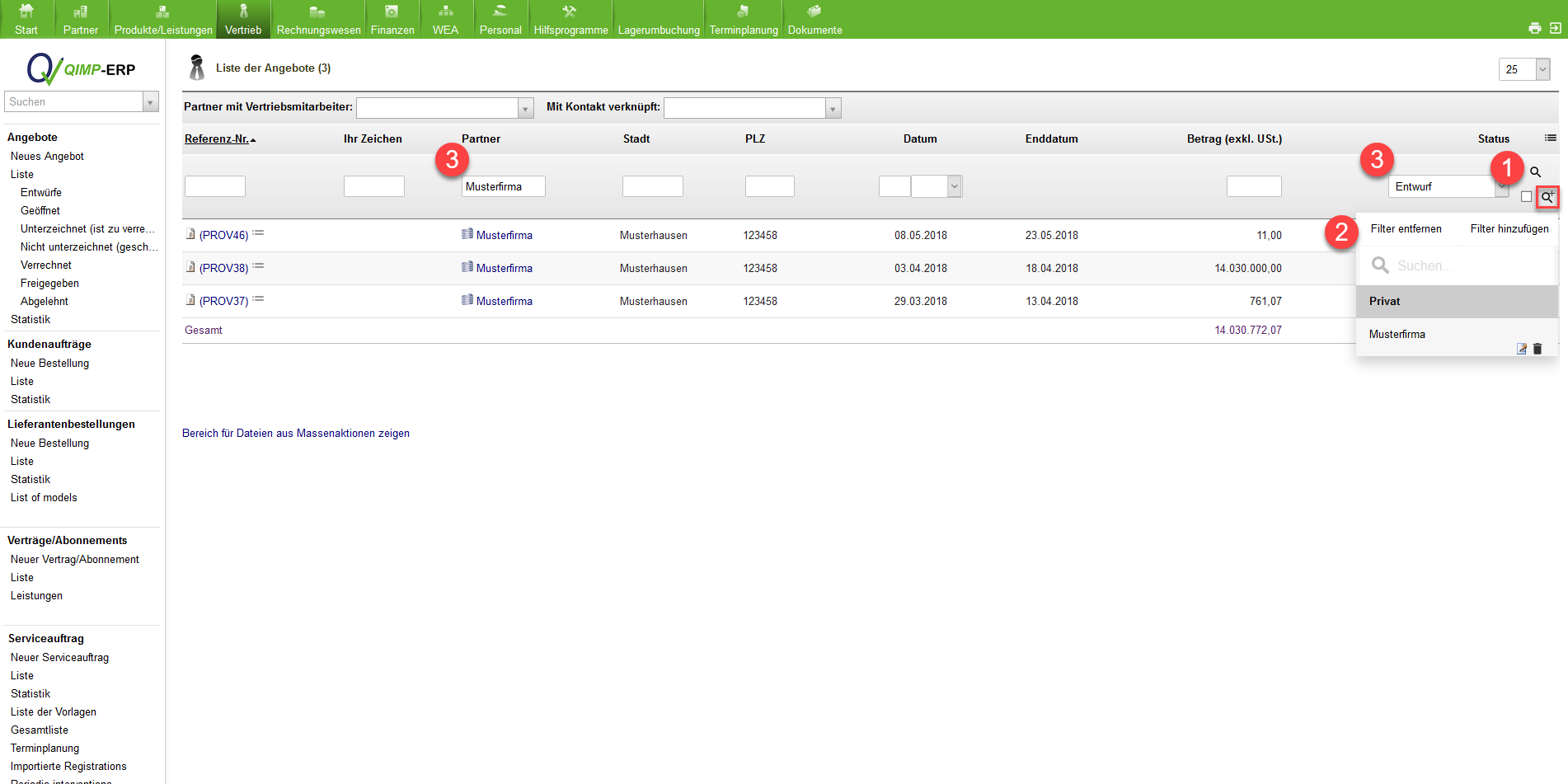Viewport: 1568px width, 784px height.
Task: Click the trash icon for Musterfirma filter
Action: coord(1537,349)
